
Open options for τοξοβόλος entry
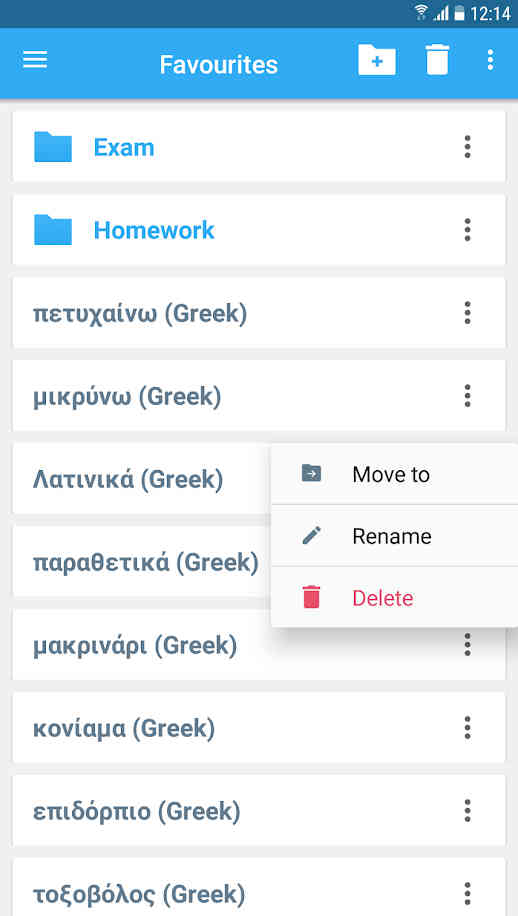[467, 894]
